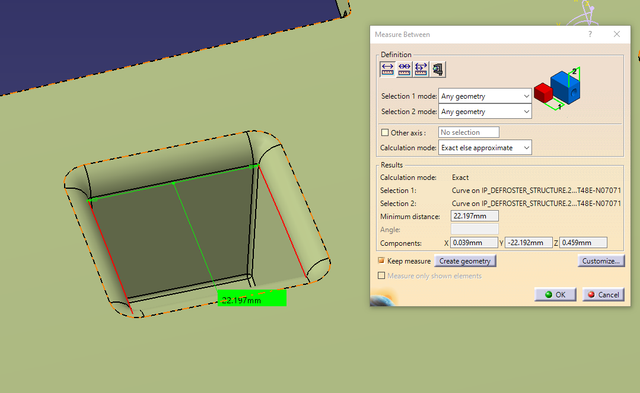Viewport: 640px width, 393px height.
Task: Open Selection 2 mode dropdown
Action: click(x=485, y=111)
